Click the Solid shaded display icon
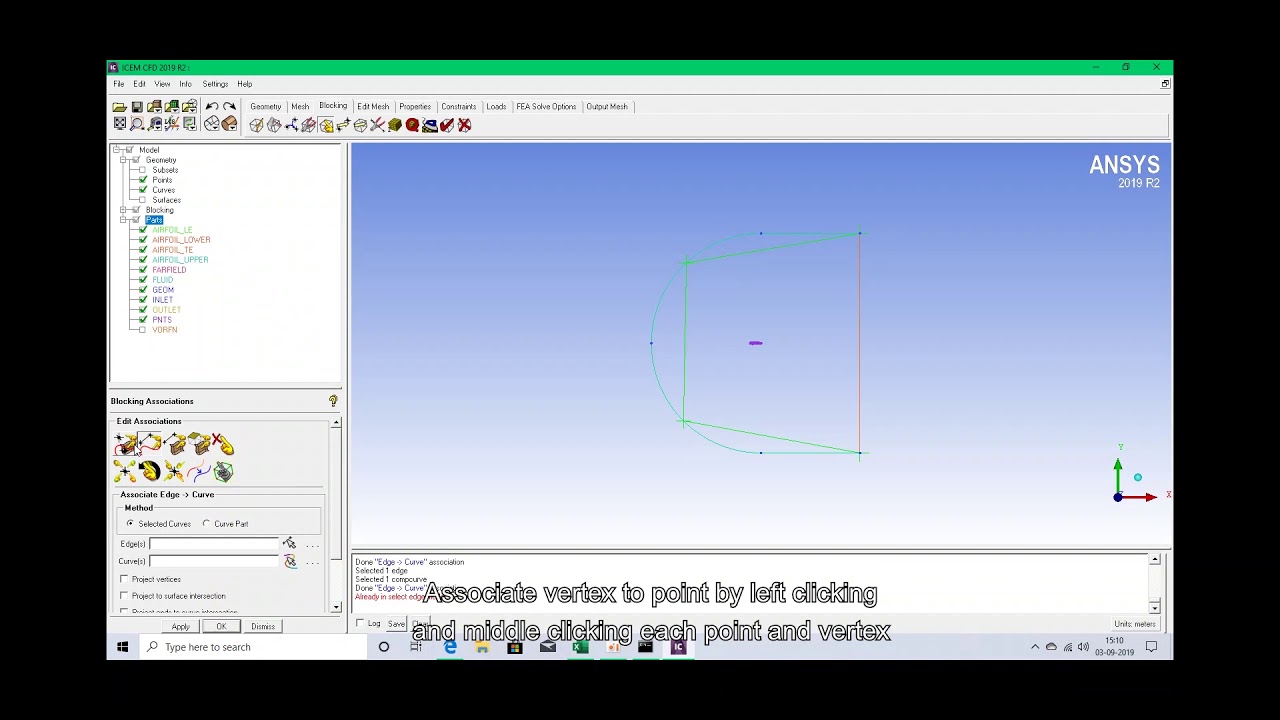 click(229, 124)
